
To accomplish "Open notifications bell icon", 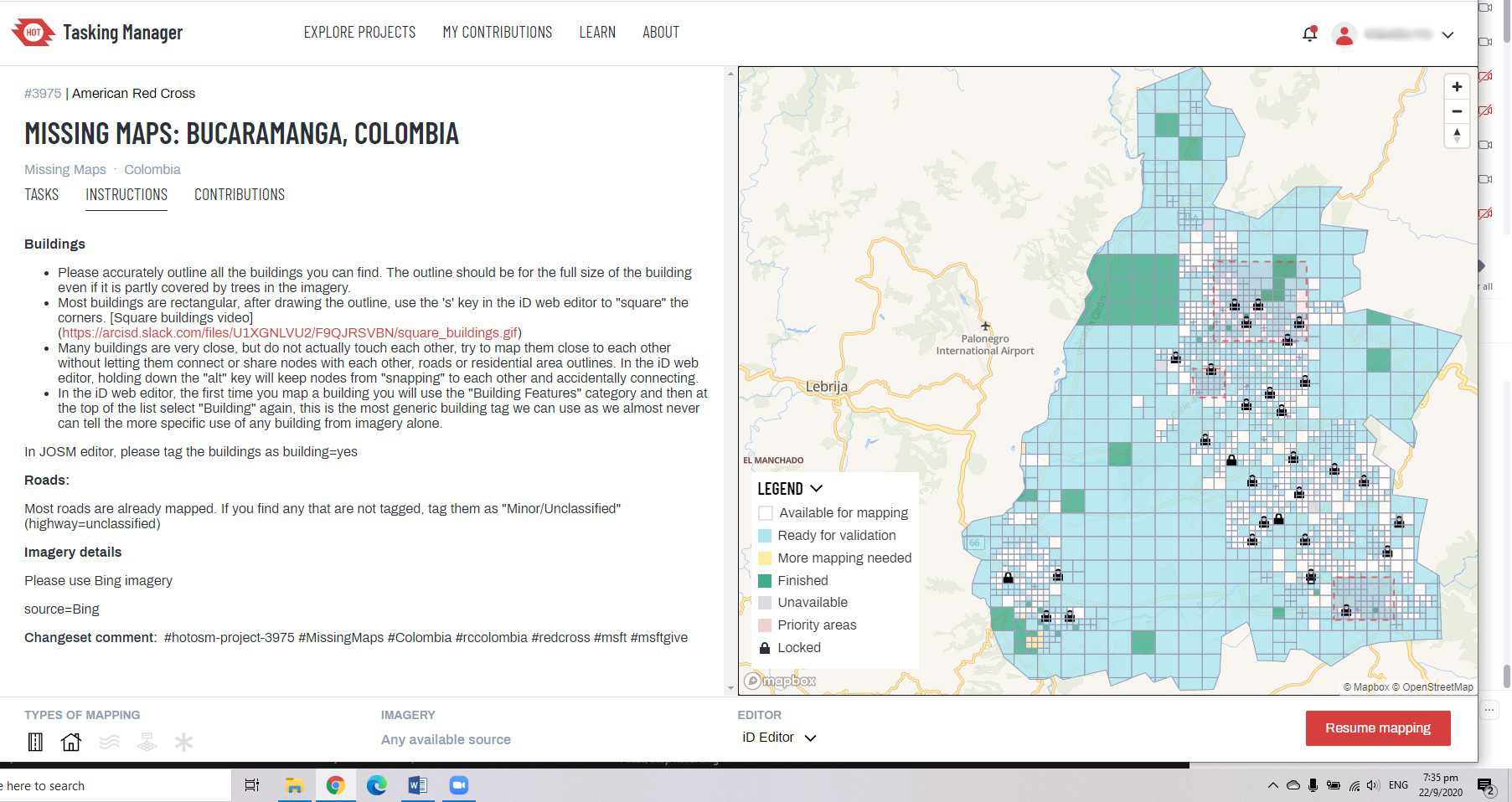I will pos(1309,34).
